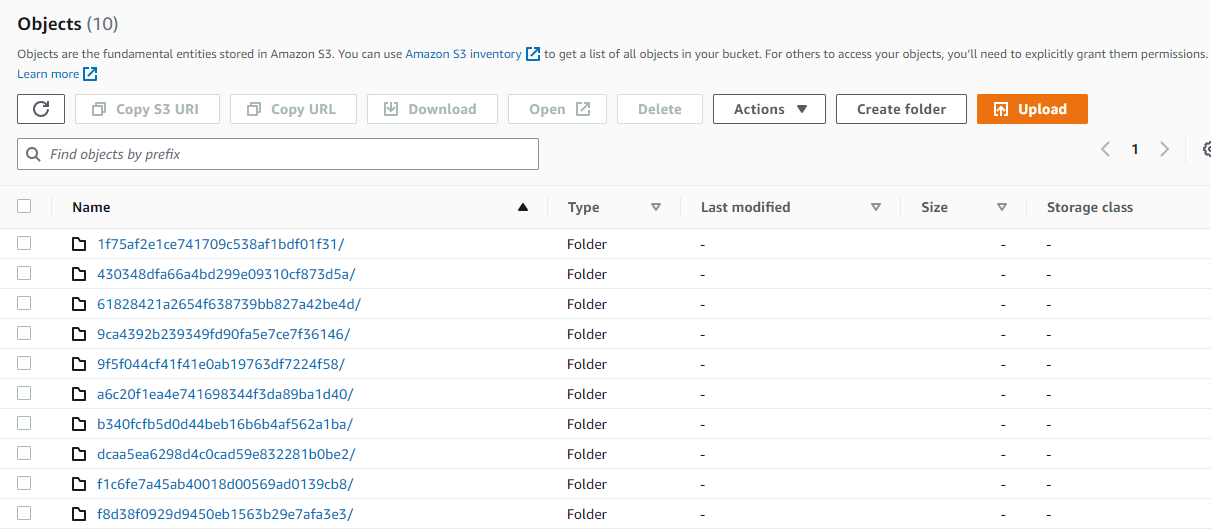This screenshot has width=1211, height=529.
Task: Click the Storage class column header
Action: (1089, 207)
